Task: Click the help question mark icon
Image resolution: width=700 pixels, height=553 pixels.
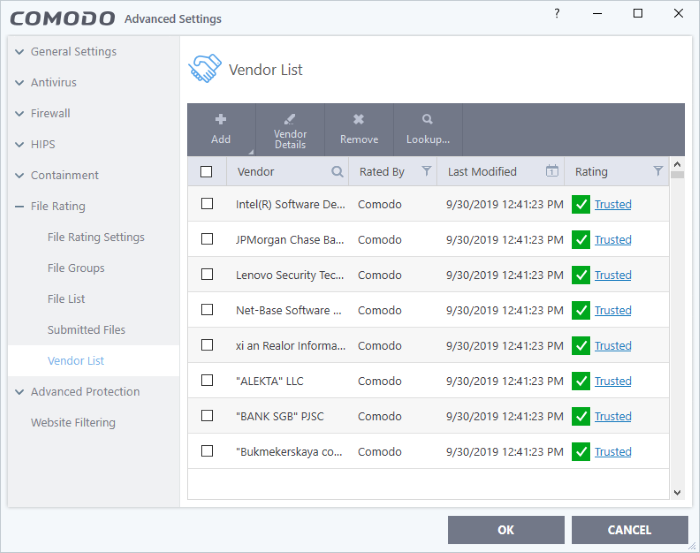Action: (x=557, y=14)
